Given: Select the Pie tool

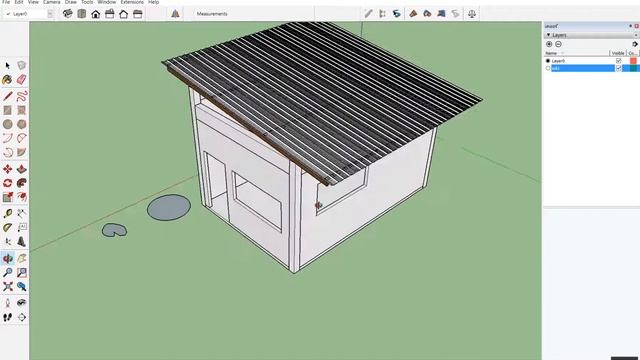Looking at the screenshot, I should click(22, 152).
